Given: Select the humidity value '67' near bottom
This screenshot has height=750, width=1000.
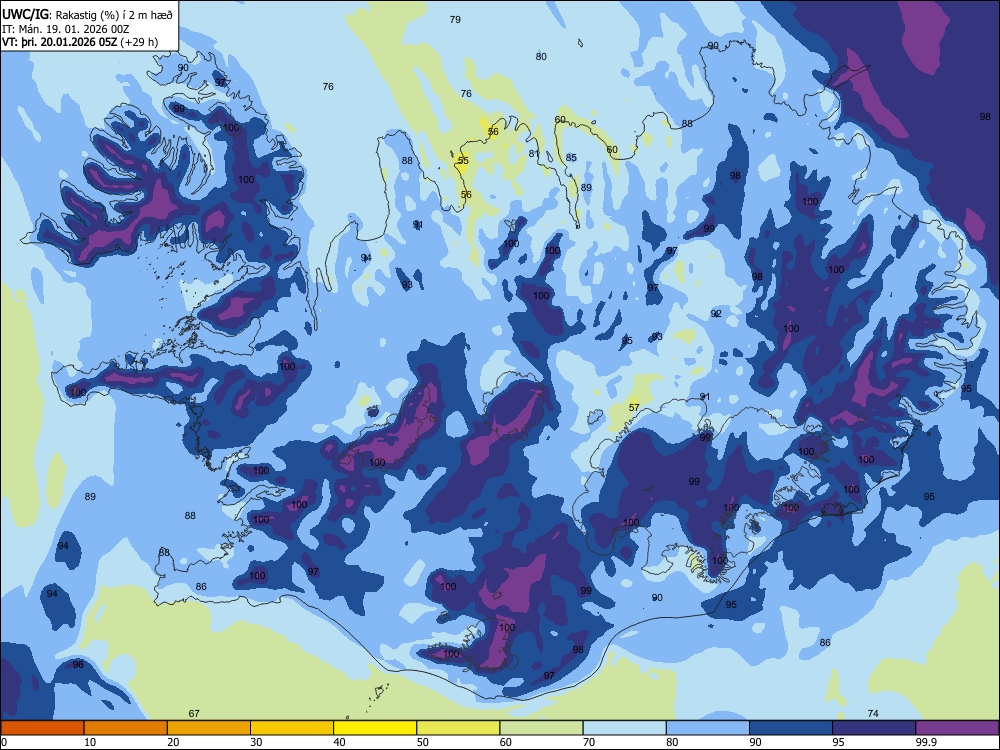Looking at the screenshot, I should pos(194,714).
